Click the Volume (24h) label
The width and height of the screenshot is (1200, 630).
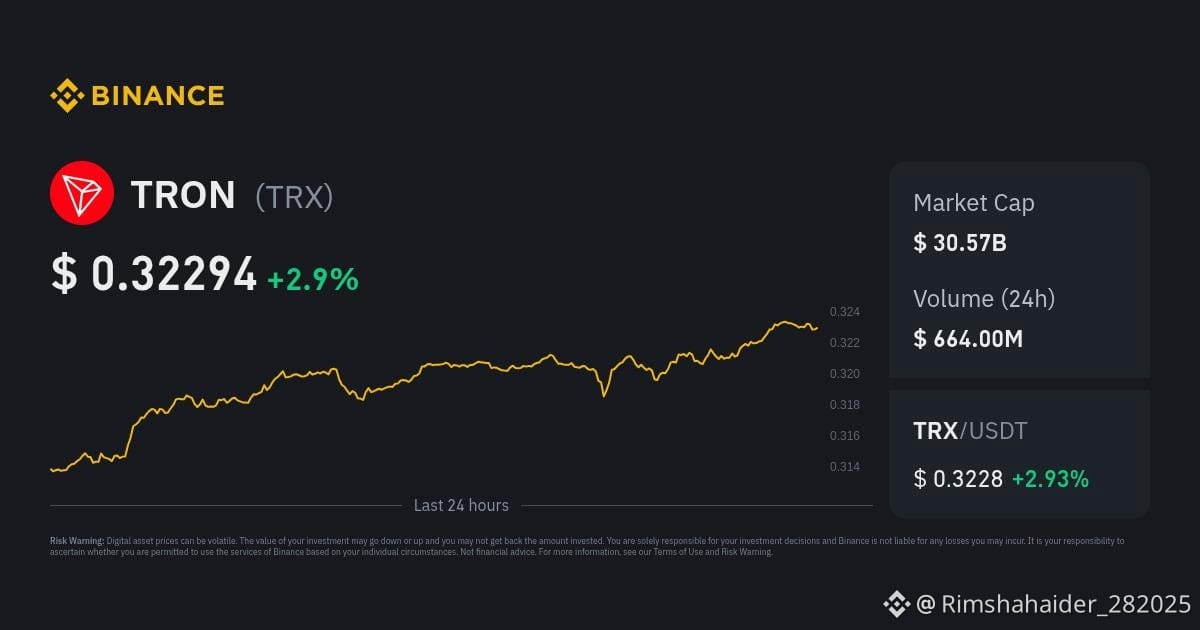[x=984, y=298]
